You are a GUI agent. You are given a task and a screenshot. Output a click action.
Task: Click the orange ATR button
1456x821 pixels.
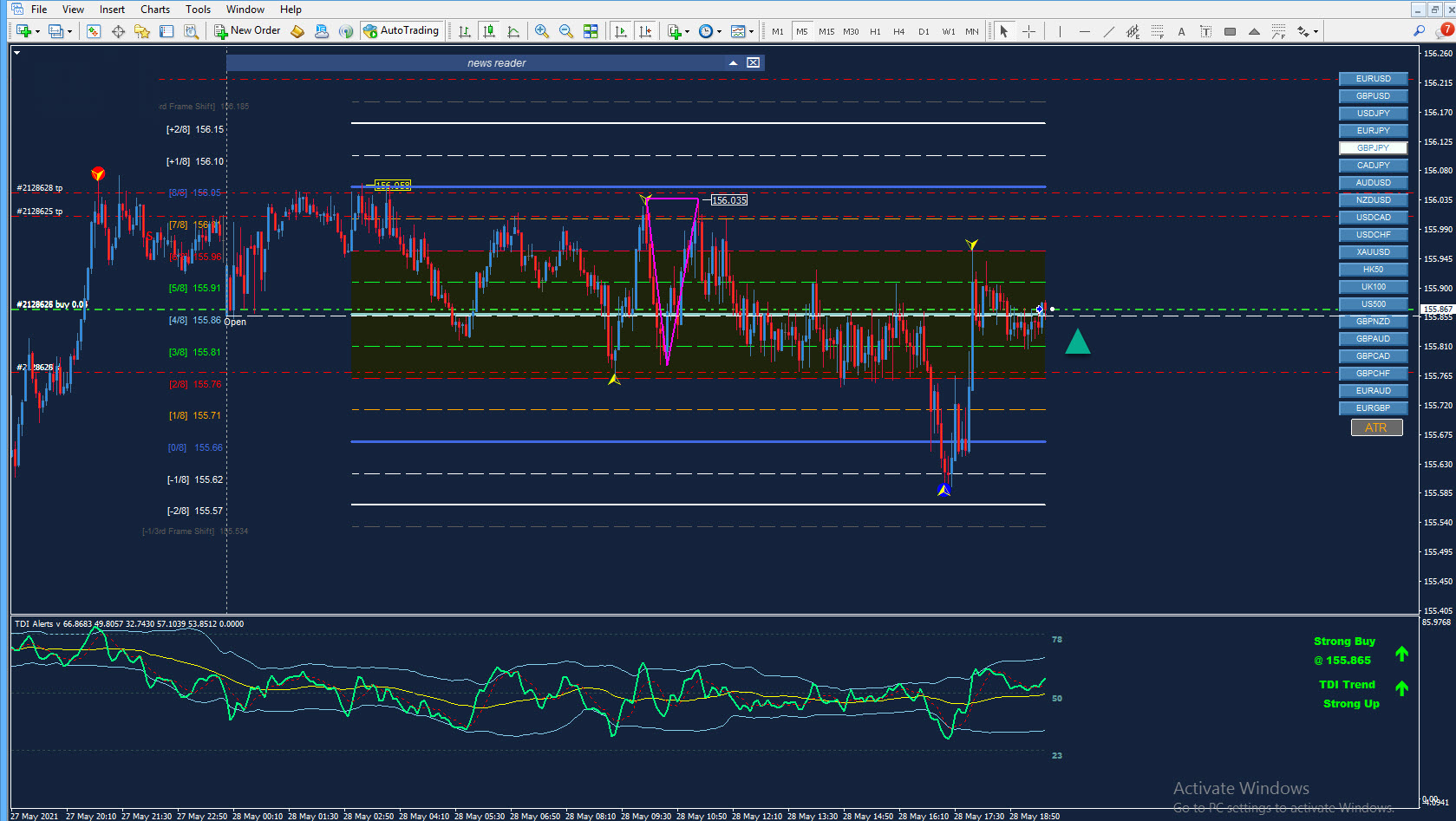[x=1376, y=427]
